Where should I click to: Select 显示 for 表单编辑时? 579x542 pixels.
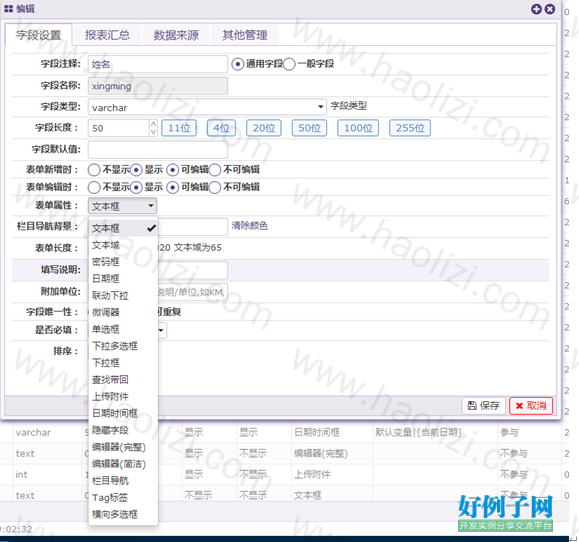coord(136,187)
